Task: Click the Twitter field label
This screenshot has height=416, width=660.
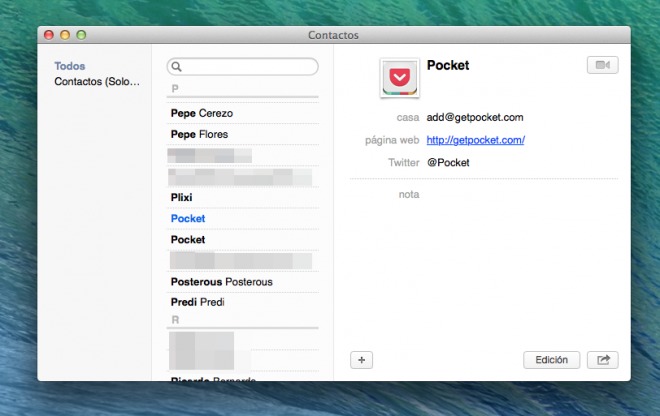Action: pyautogui.click(x=404, y=163)
